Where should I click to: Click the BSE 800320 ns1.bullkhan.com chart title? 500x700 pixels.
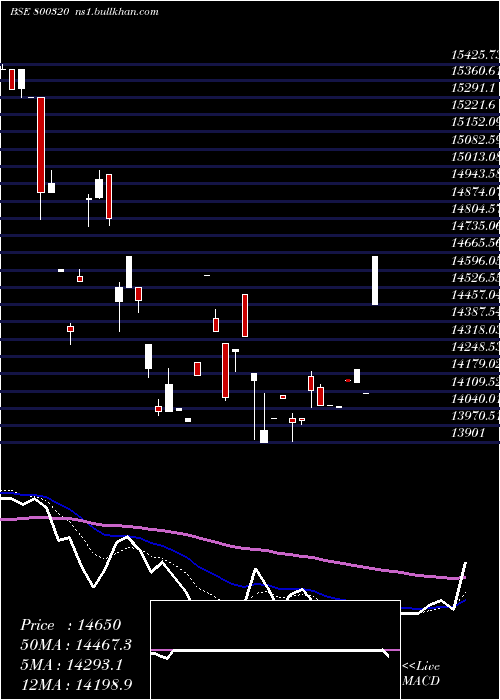(84, 12)
